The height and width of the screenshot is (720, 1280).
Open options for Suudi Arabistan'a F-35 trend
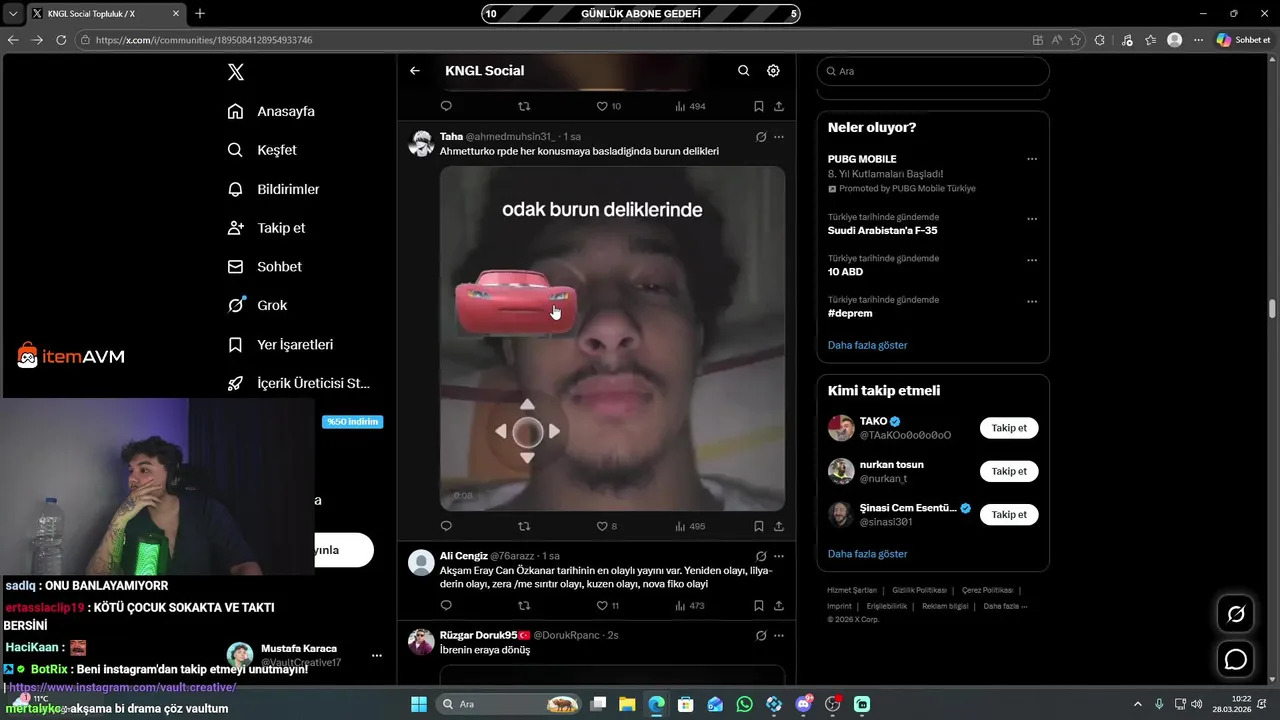click(x=1032, y=219)
